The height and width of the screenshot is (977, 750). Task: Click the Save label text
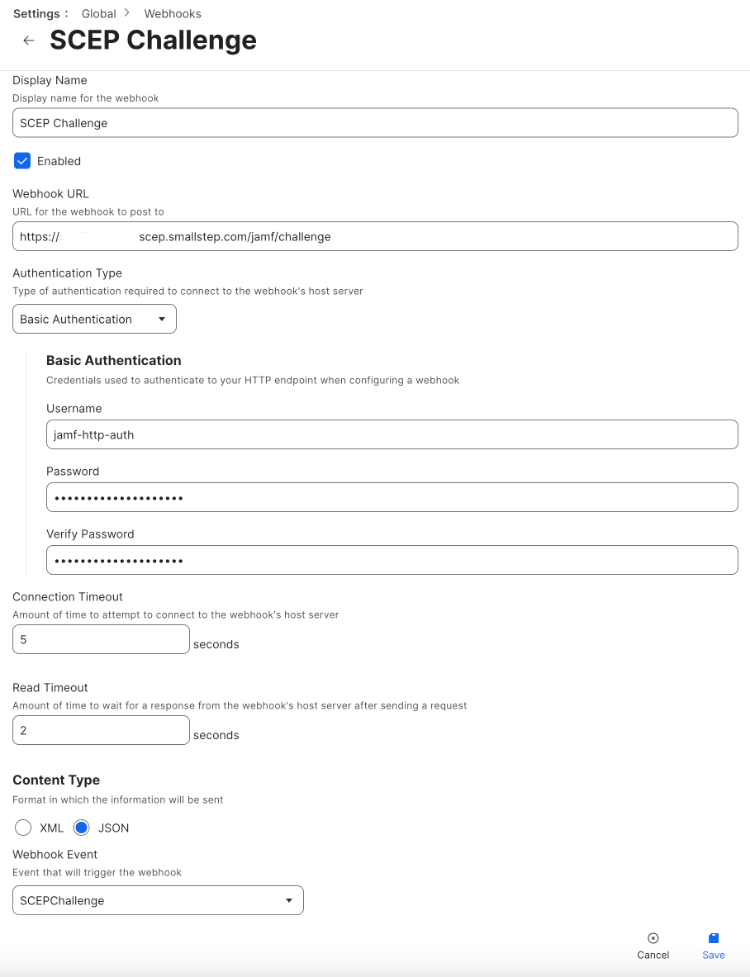pyautogui.click(x=714, y=955)
